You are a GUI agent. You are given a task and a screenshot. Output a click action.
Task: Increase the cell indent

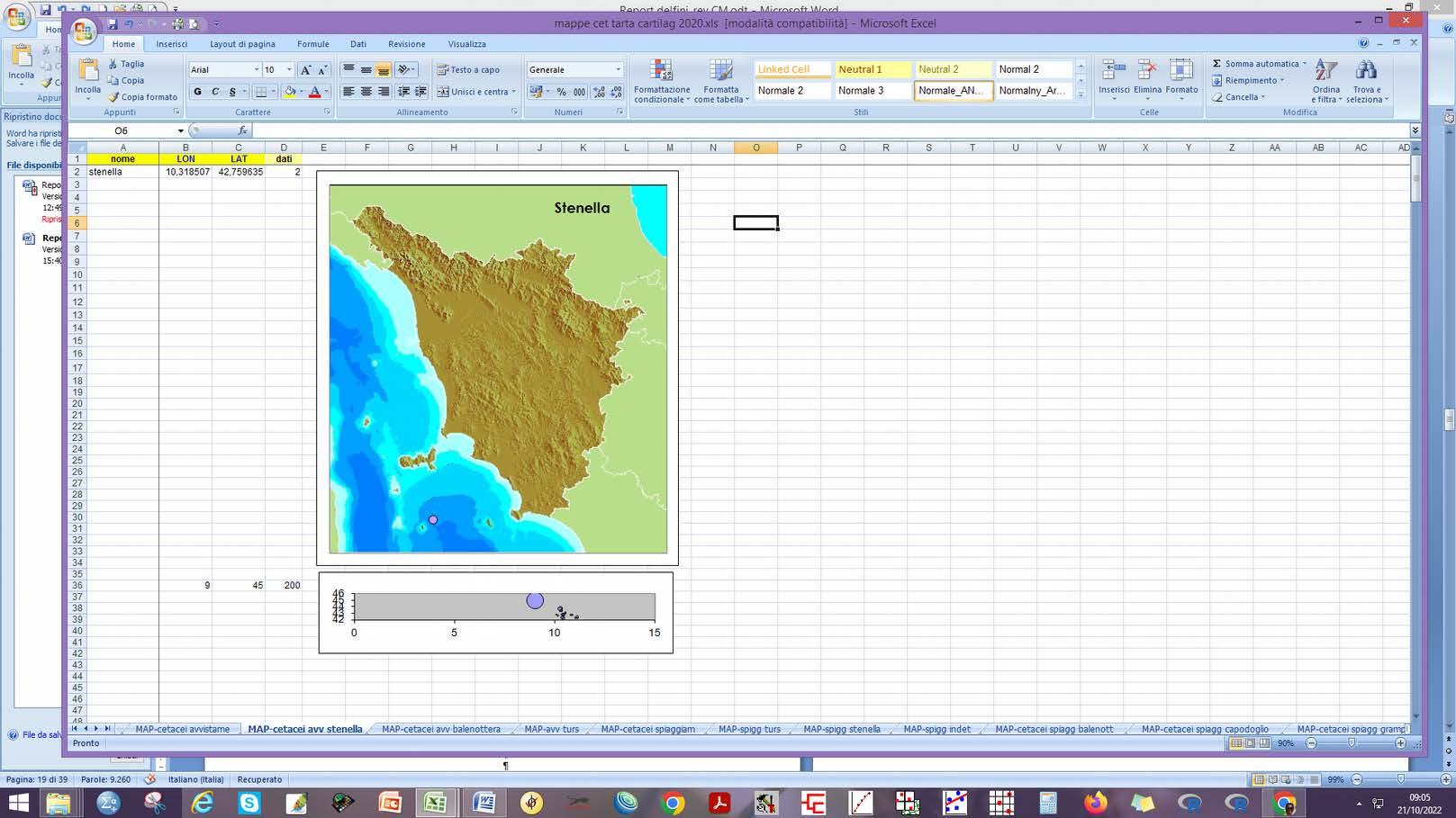tap(421, 92)
